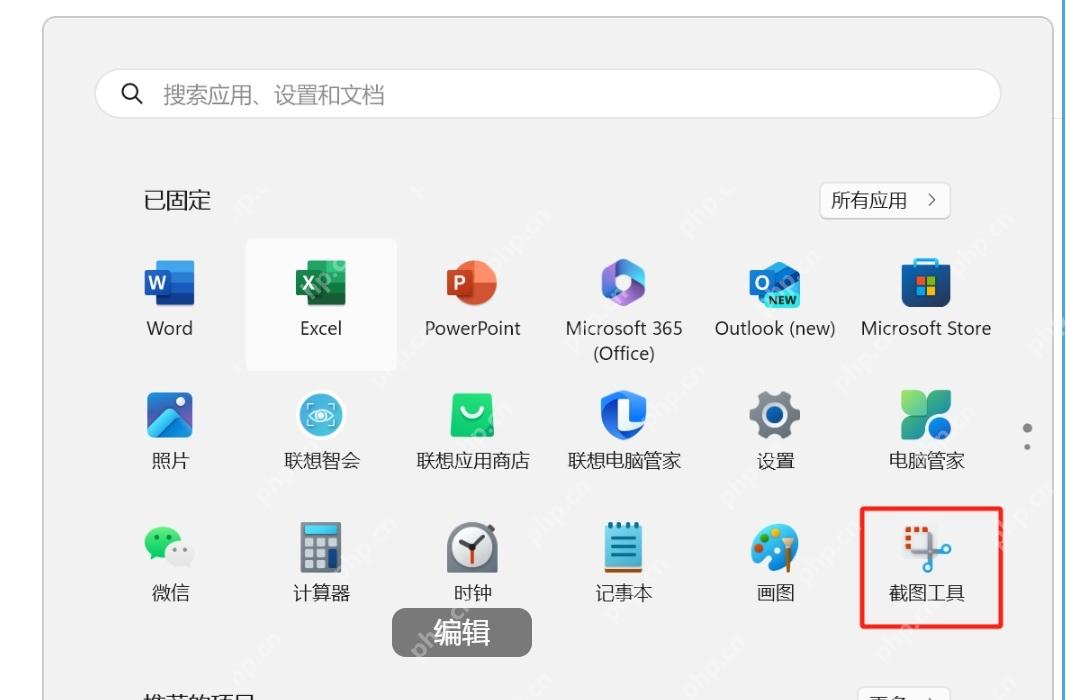Go to next pinned apps page dot
The height and width of the screenshot is (700, 1066).
click(1027, 447)
